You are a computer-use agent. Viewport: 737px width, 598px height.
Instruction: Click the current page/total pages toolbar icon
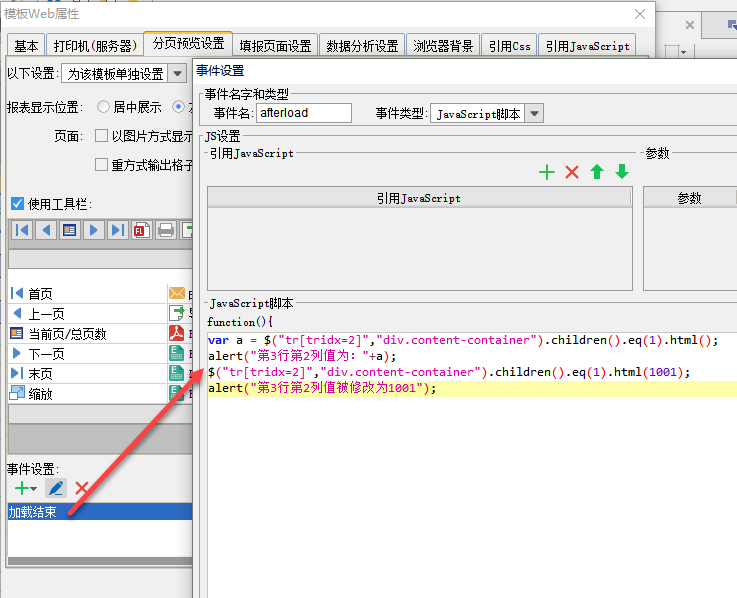coord(70,230)
